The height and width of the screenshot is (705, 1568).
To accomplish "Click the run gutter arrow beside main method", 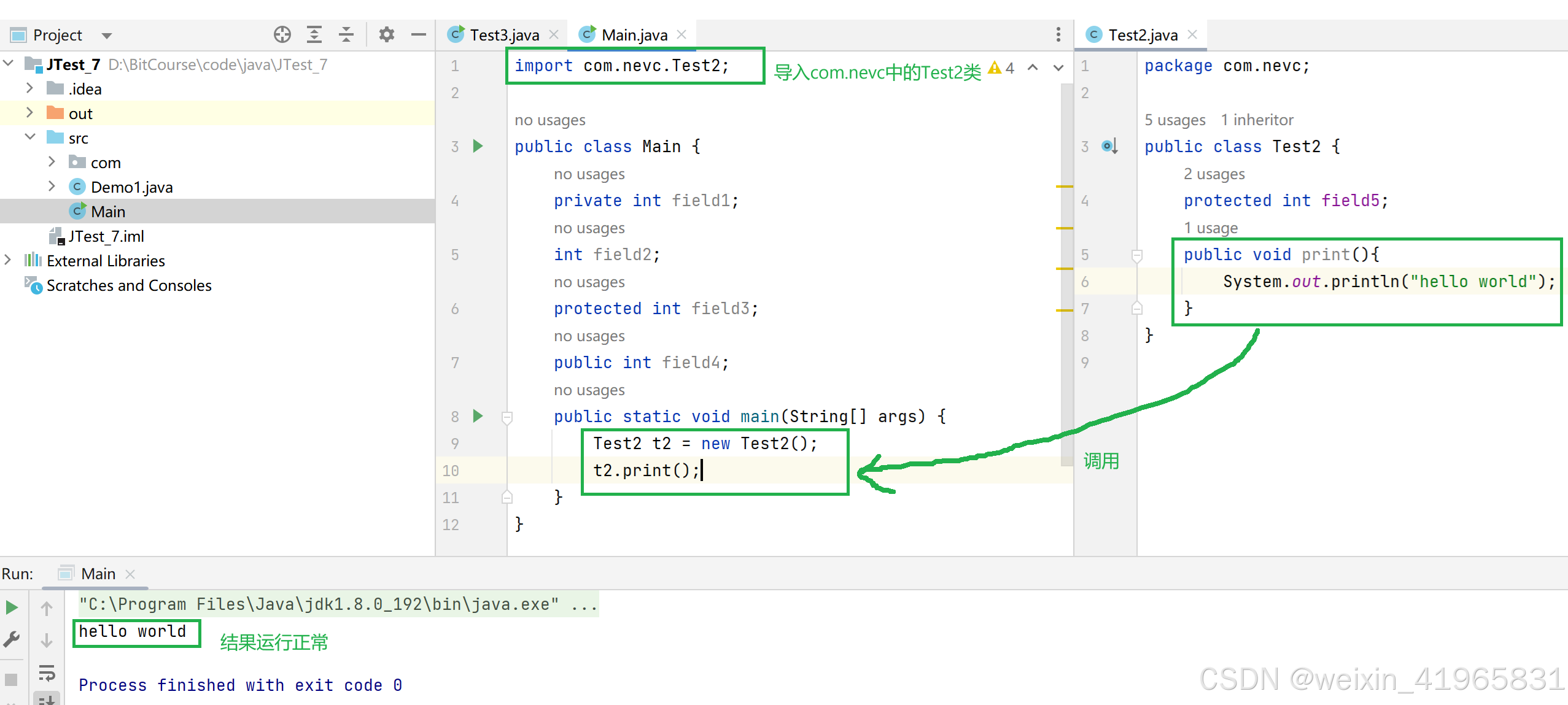I will 478,416.
